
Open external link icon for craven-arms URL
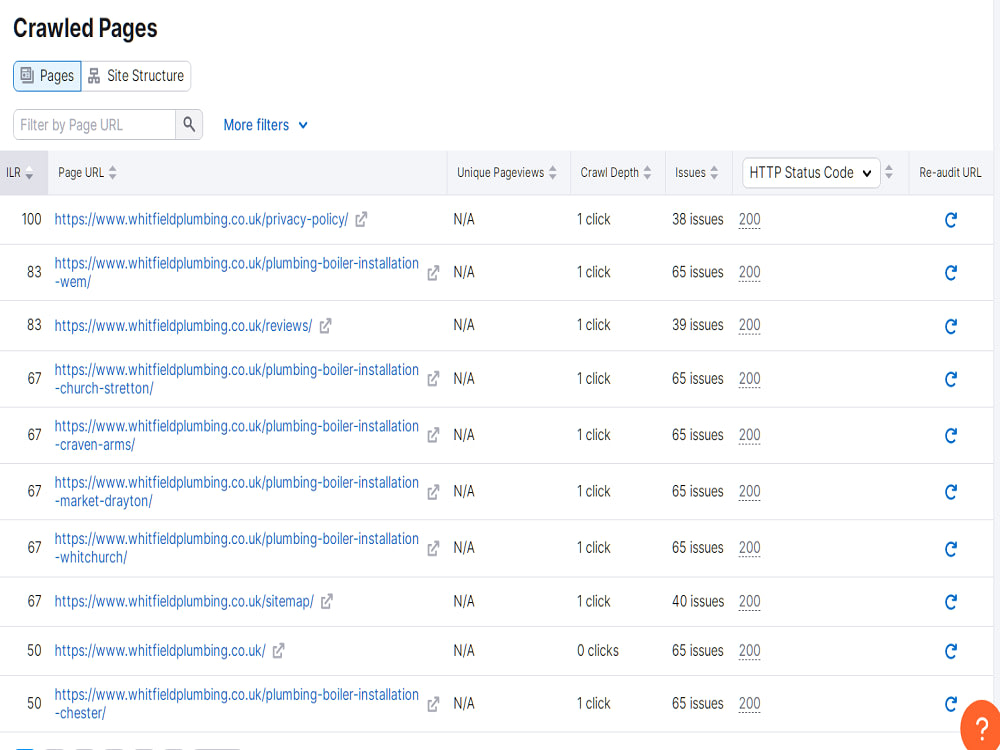[433, 435]
